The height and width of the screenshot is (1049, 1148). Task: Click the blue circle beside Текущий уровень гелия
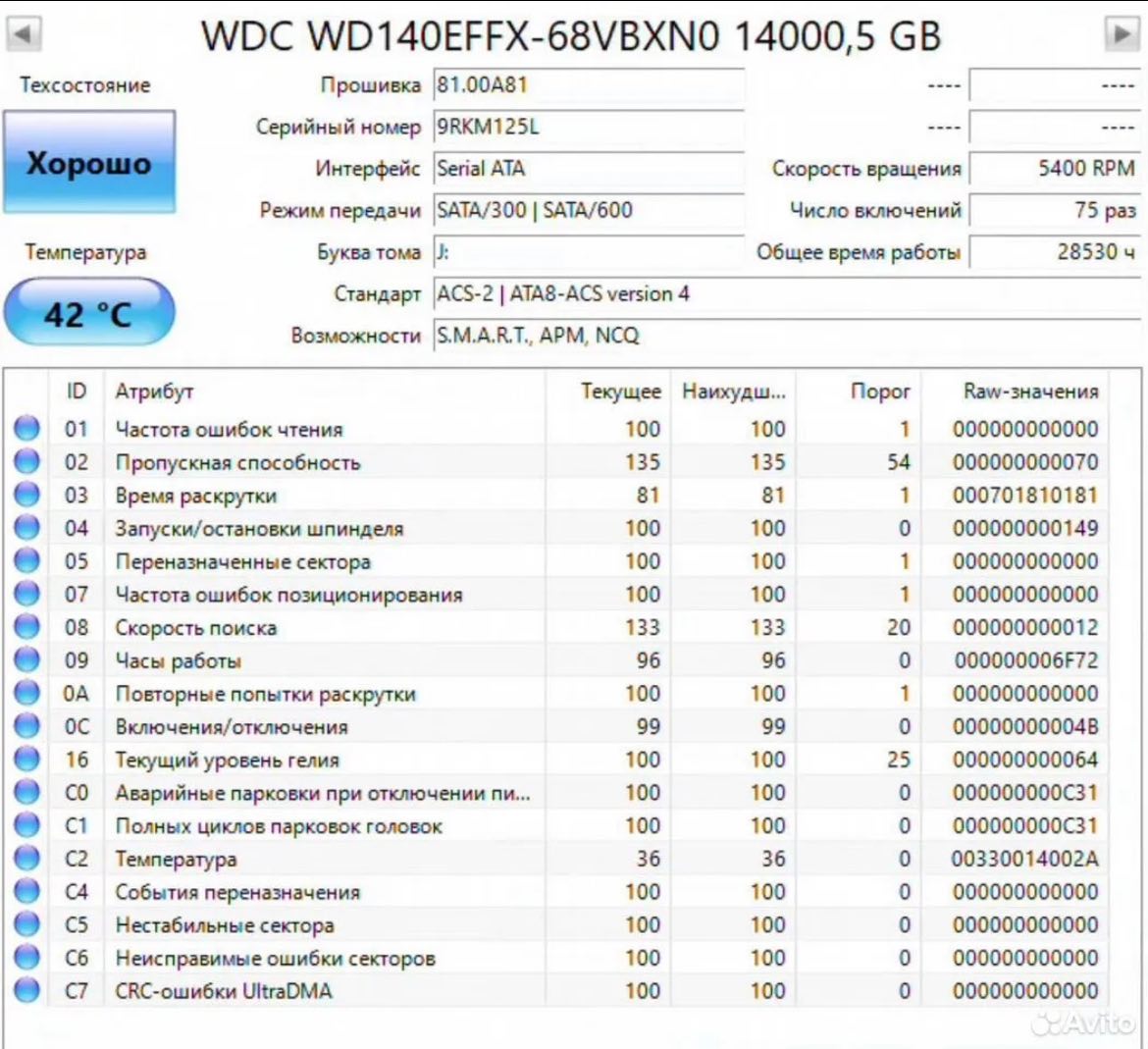point(27,760)
